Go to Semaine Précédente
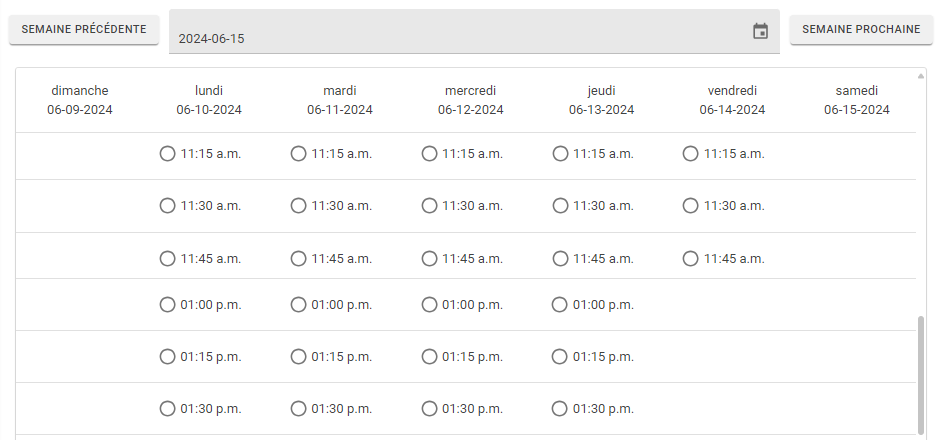 coord(84,29)
